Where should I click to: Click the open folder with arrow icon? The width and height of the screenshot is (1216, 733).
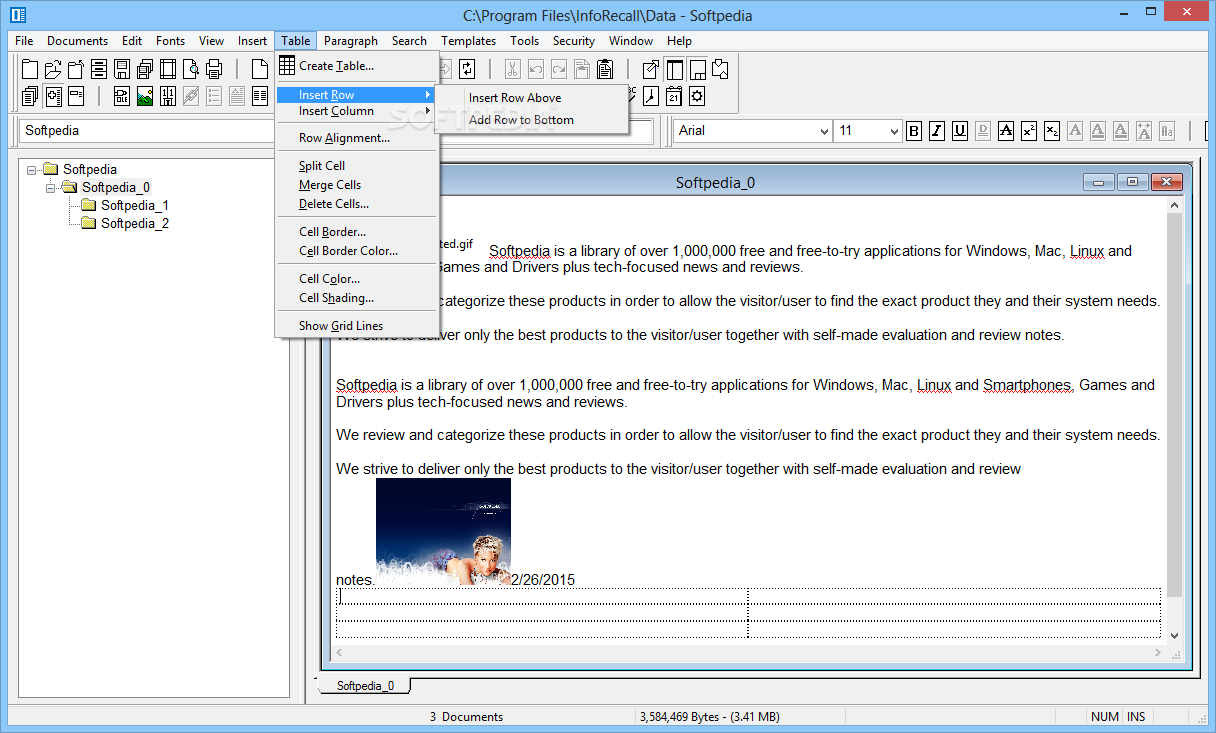point(53,69)
